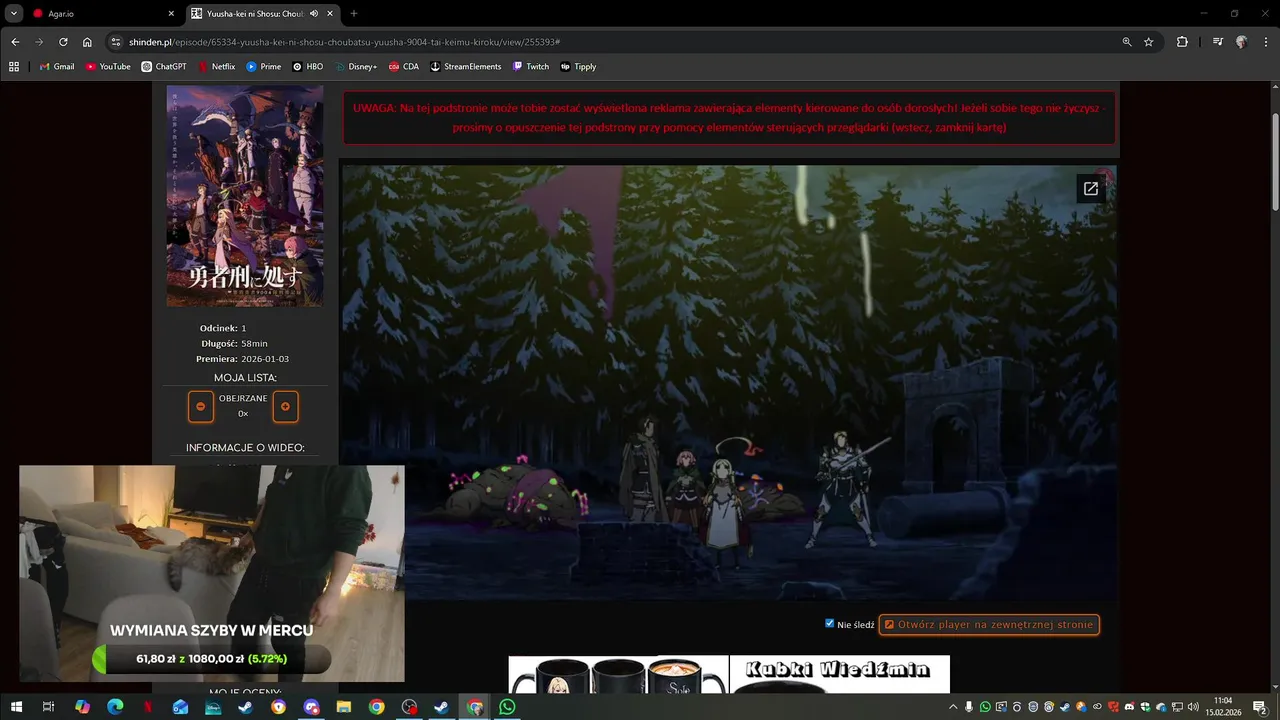Open Chrome profile avatar

(x=1241, y=42)
